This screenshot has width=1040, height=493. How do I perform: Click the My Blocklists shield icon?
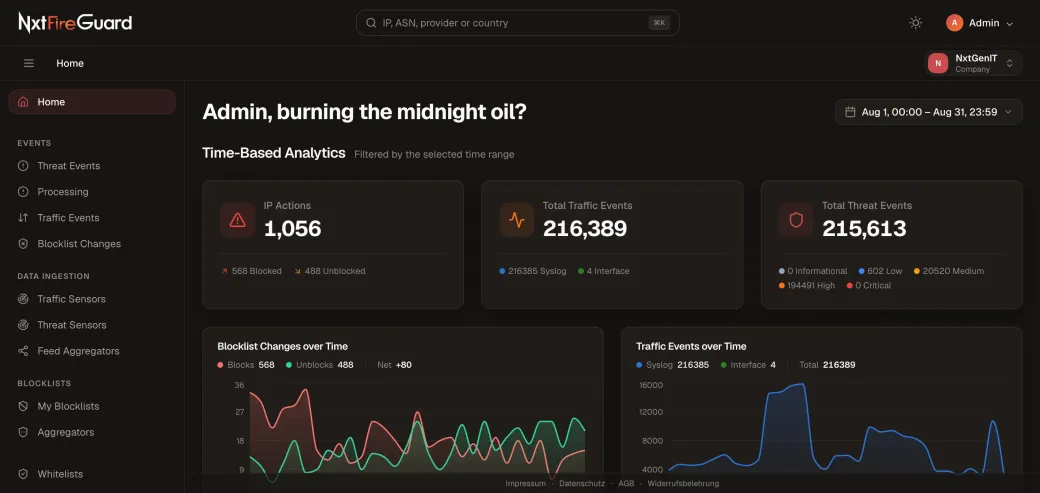click(x=23, y=406)
